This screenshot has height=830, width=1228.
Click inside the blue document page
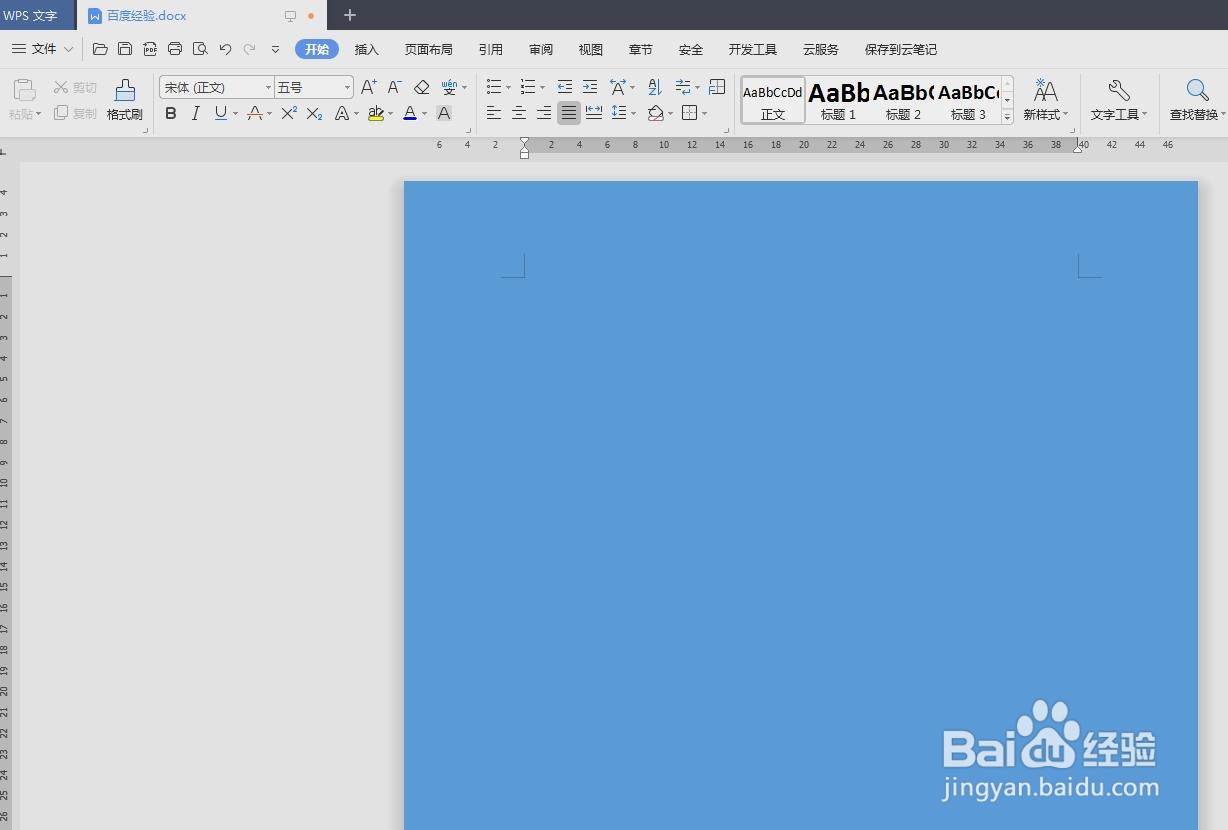point(800,505)
